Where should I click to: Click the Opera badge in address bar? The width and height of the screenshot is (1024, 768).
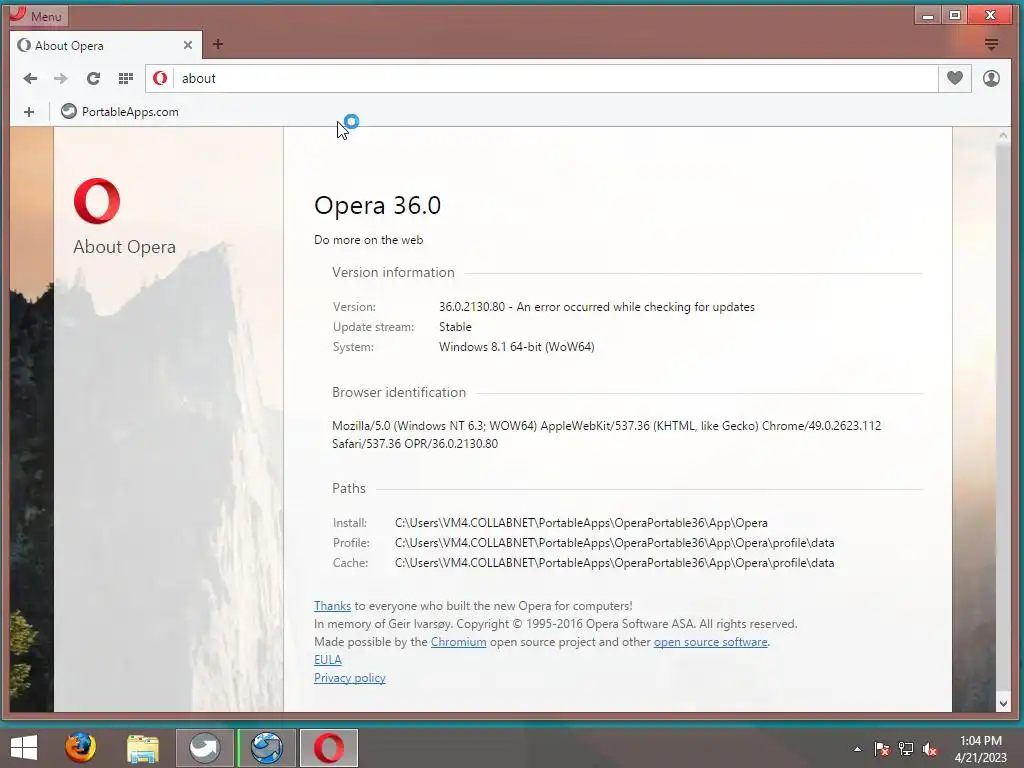pyautogui.click(x=160, y=78)
